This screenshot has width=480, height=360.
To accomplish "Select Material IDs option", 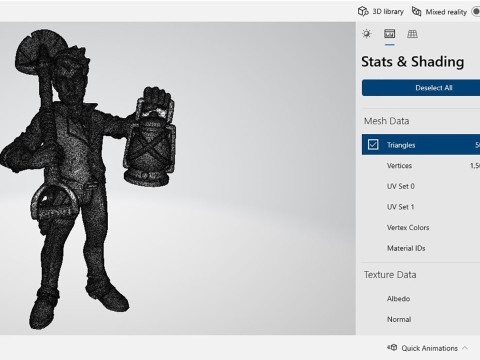I will 421,248.
